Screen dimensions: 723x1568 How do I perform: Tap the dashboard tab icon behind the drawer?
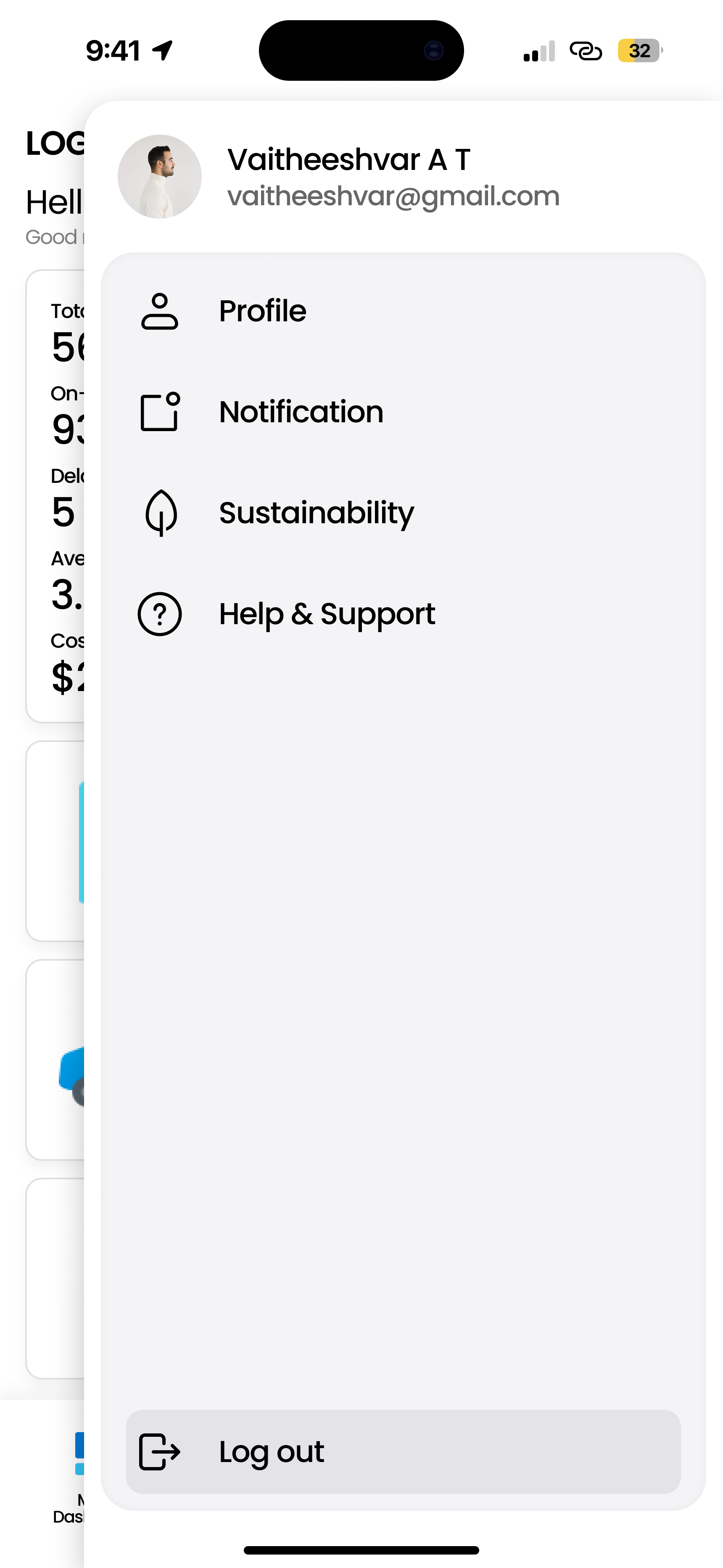click(x=79, y=1454)
